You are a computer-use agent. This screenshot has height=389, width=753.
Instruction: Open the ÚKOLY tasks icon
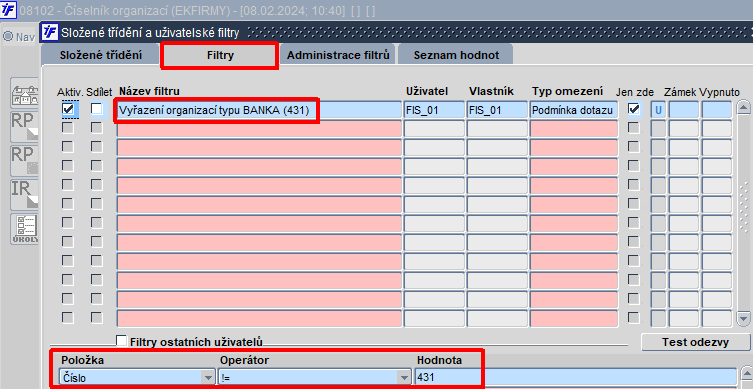tap(25, 229)
